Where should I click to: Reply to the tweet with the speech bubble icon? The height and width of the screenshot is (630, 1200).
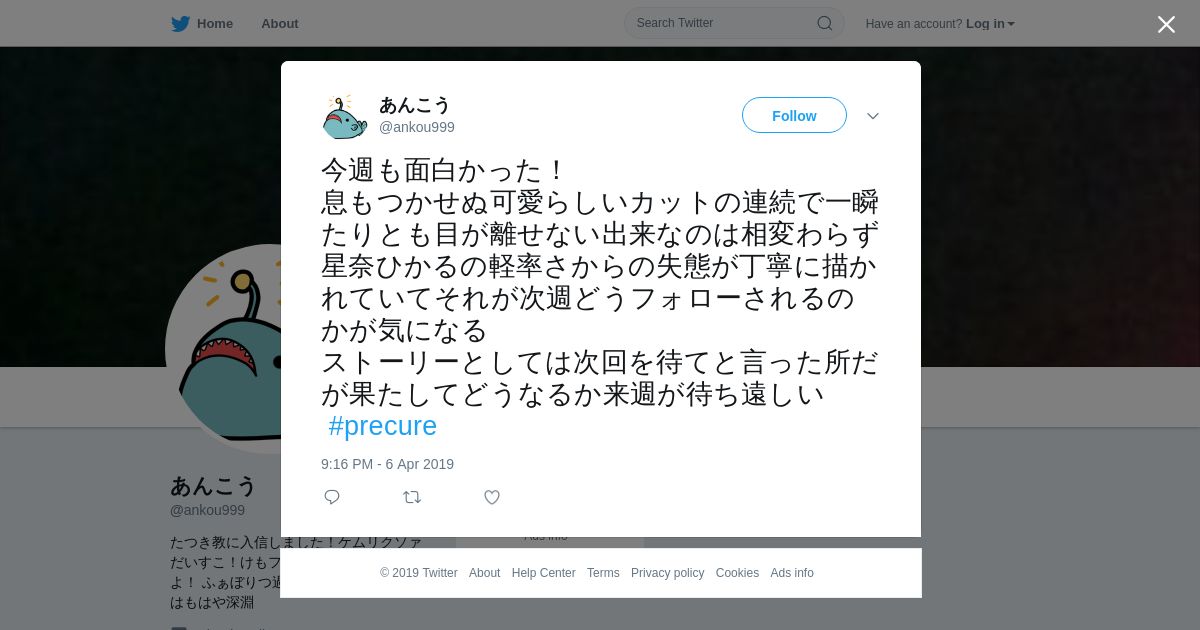pos(332,497)
